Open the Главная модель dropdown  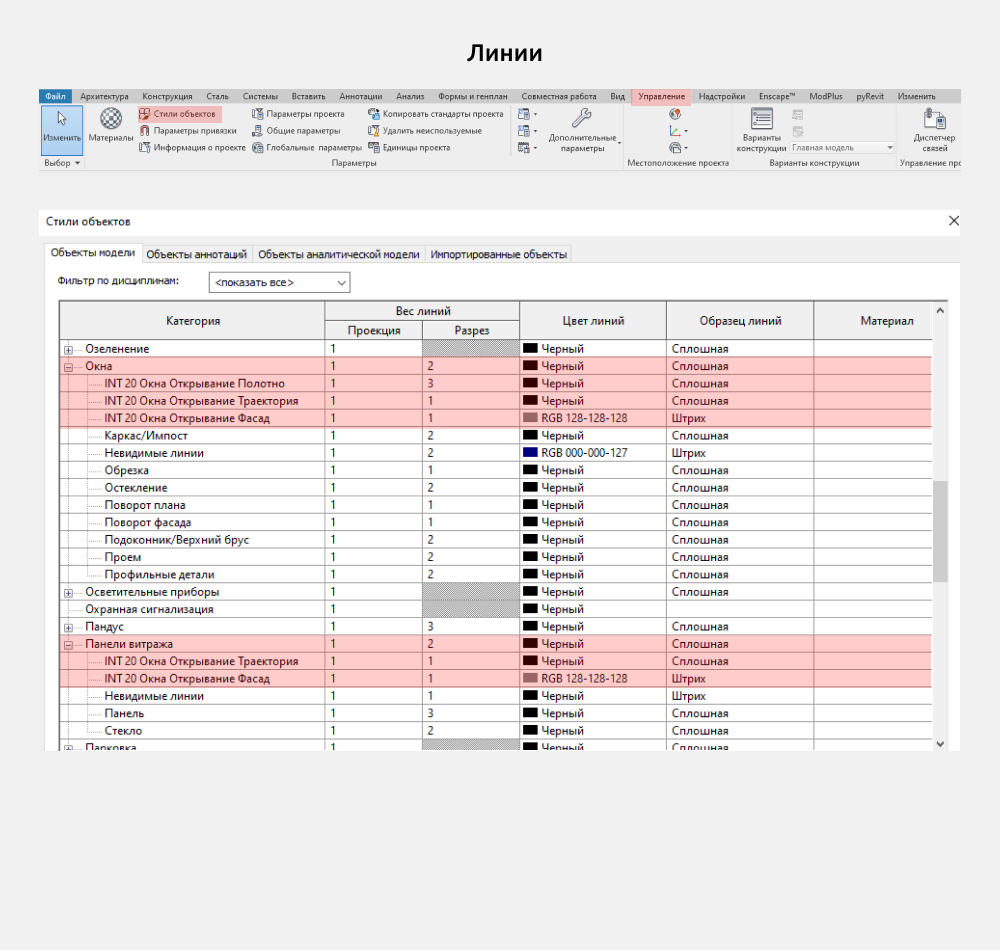842,148
